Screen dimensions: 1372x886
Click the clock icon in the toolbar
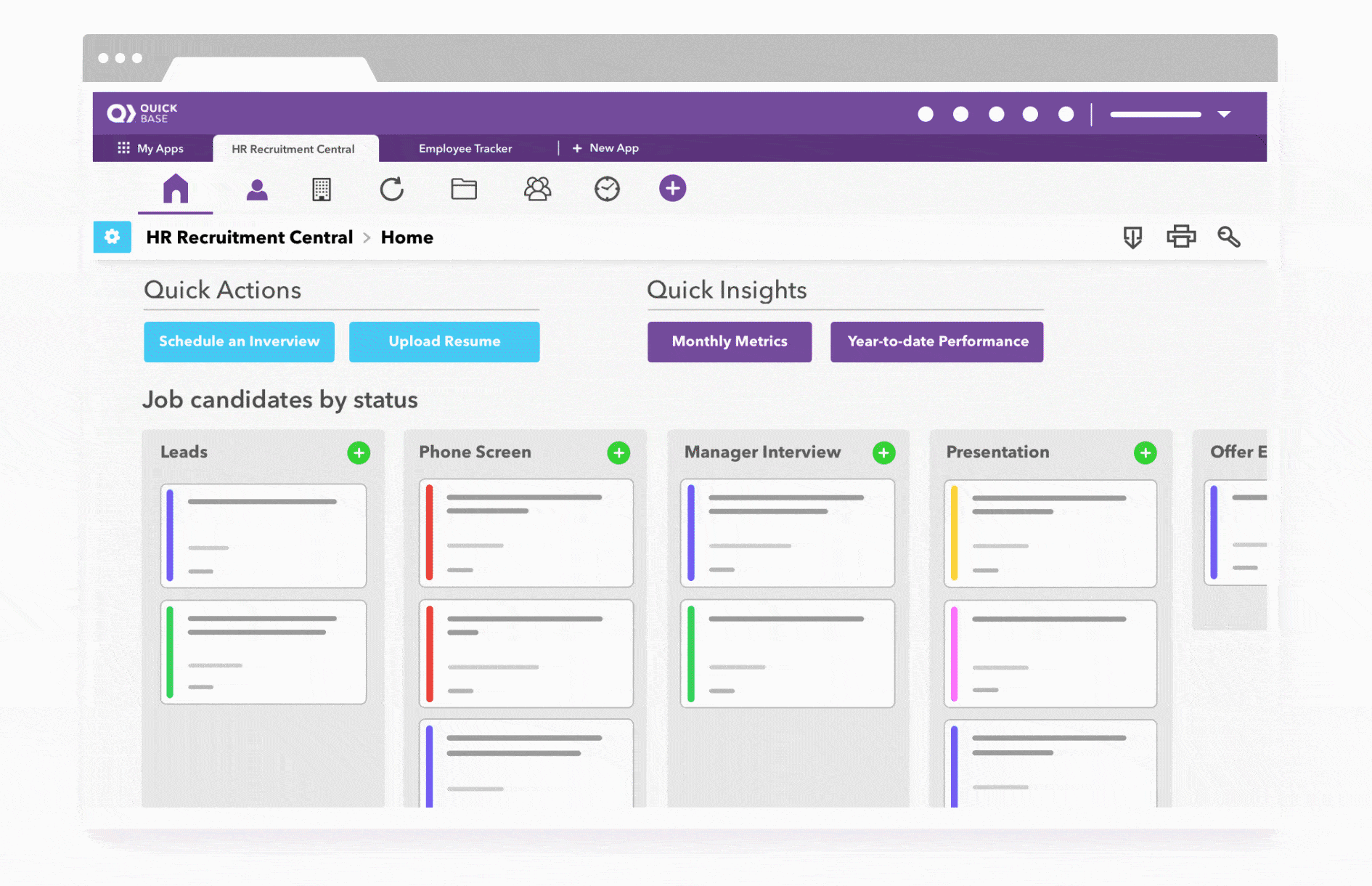point(607,190)
